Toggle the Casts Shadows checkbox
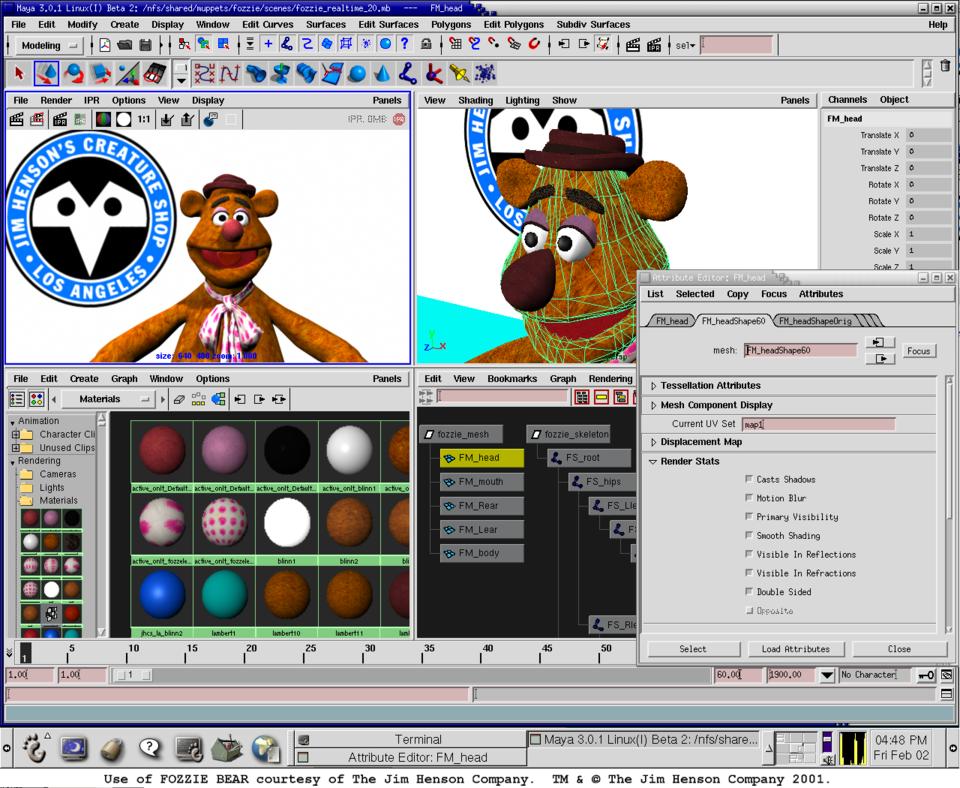The width and height of the screenshot is (960, 788). point(749,479)
